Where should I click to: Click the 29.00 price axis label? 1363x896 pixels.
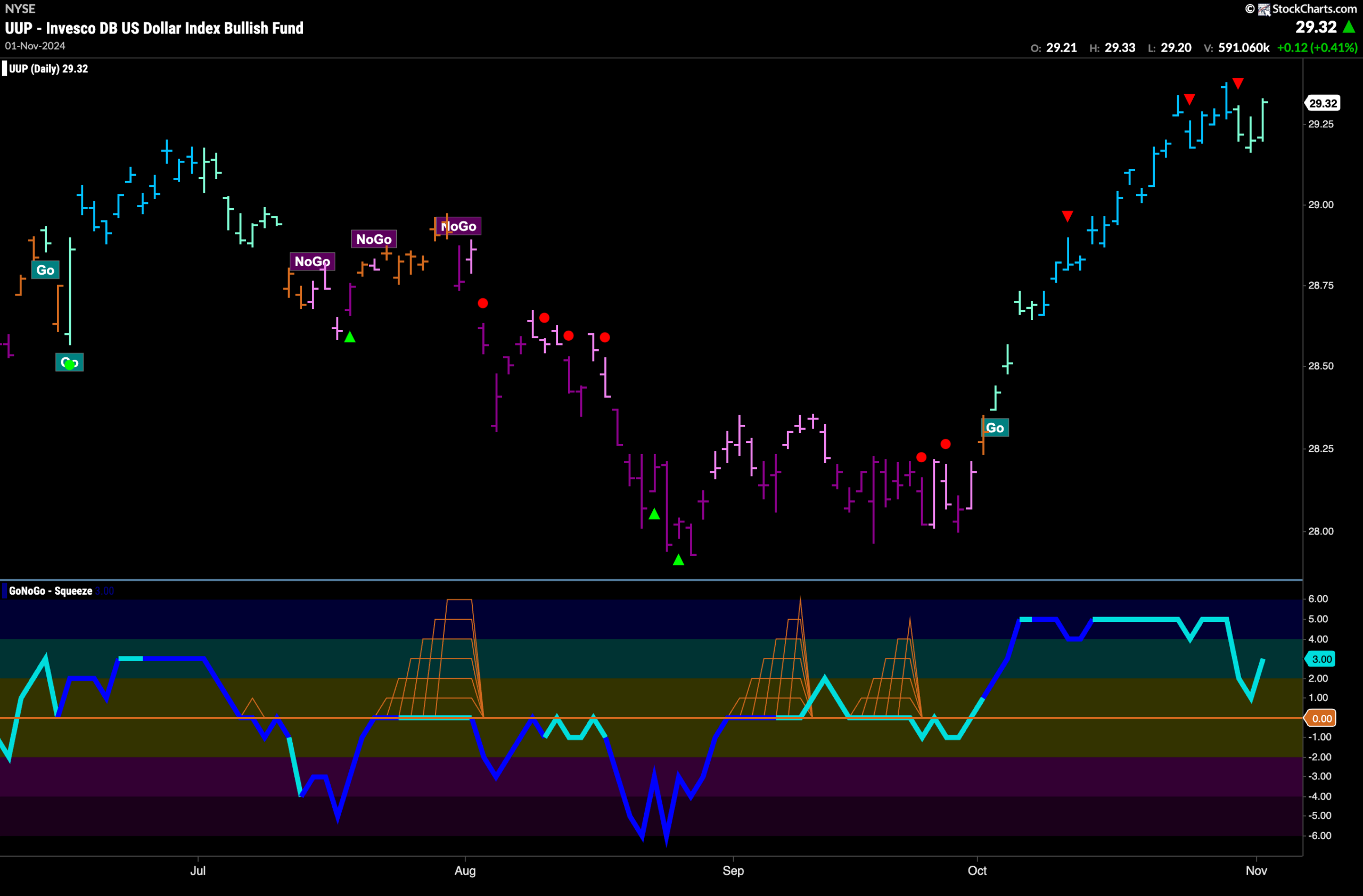pos(1321,205)
